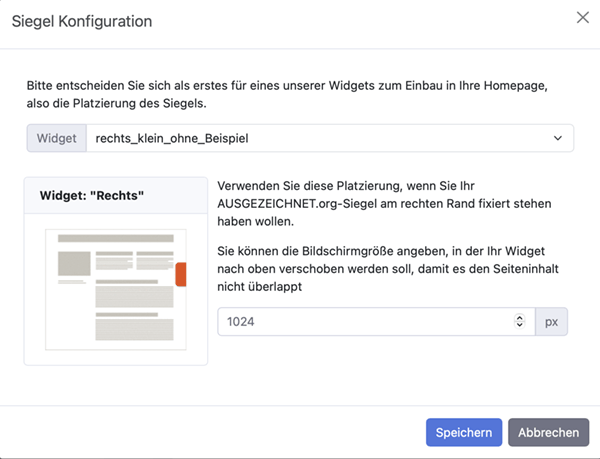Click the chevron arrow of Widget select

(x=557, y=138)
